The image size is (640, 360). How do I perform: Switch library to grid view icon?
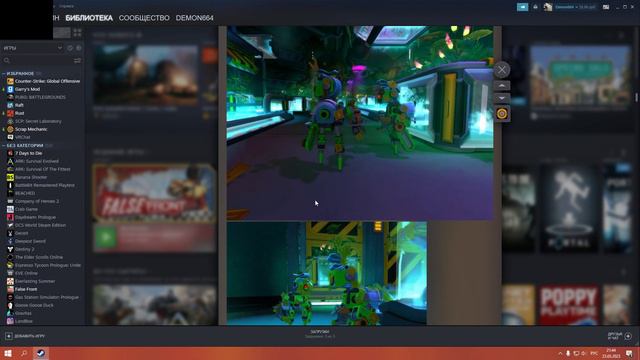(x=77, y=32)
